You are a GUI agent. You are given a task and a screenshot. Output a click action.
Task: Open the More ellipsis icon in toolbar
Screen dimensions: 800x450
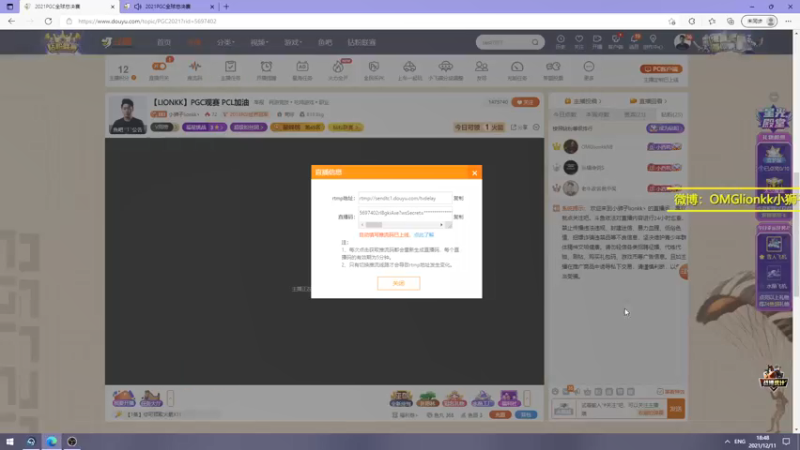(x=589, y=66)
